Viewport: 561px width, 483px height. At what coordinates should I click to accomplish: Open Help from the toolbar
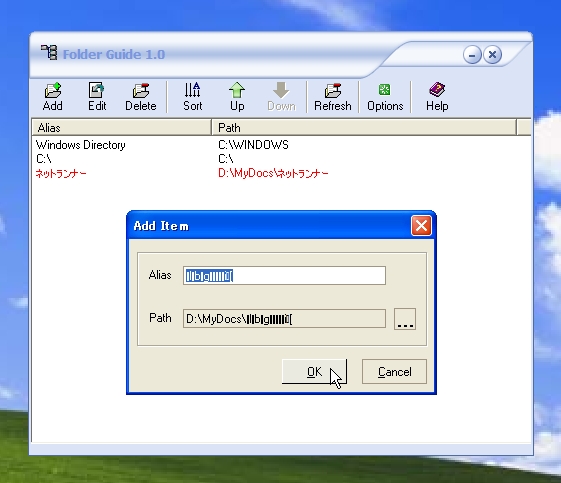[437, 97]
